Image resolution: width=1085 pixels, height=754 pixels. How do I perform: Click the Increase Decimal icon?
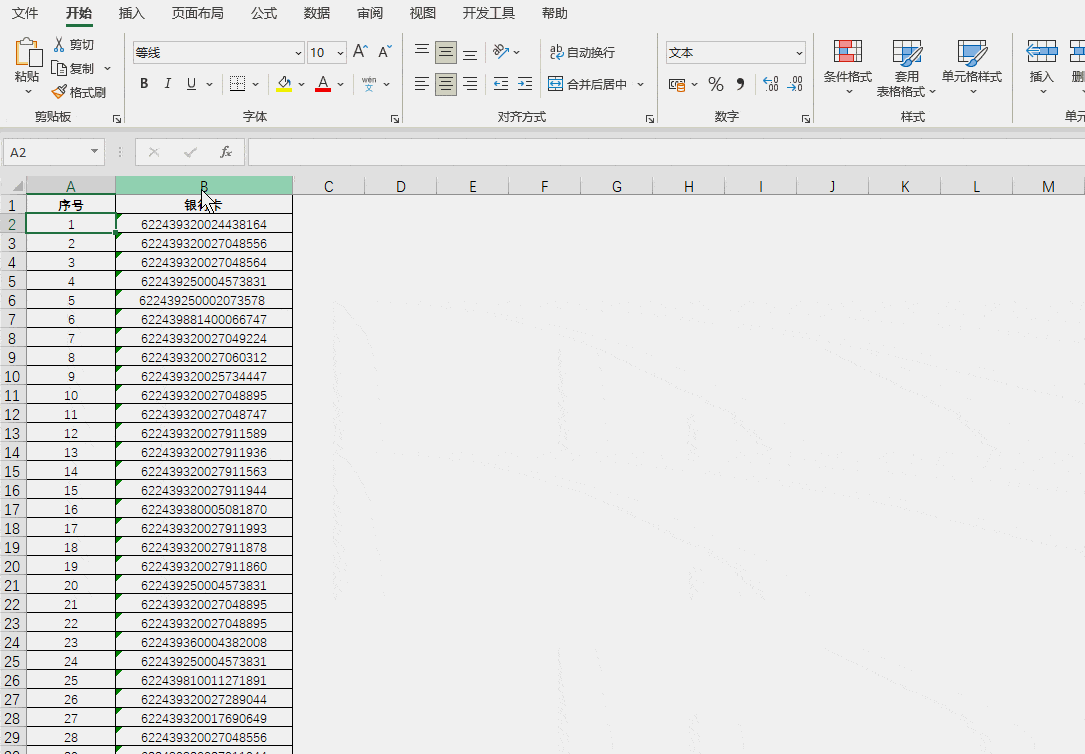point(770,84)
